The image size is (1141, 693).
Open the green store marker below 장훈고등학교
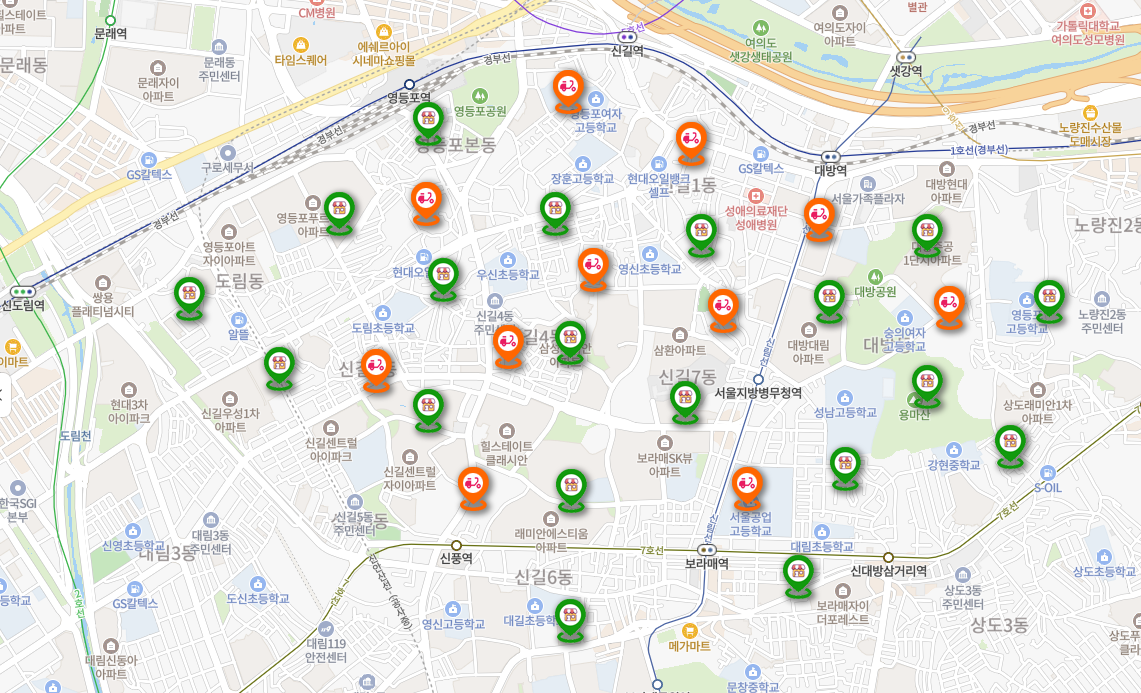(x=555, y=211)
